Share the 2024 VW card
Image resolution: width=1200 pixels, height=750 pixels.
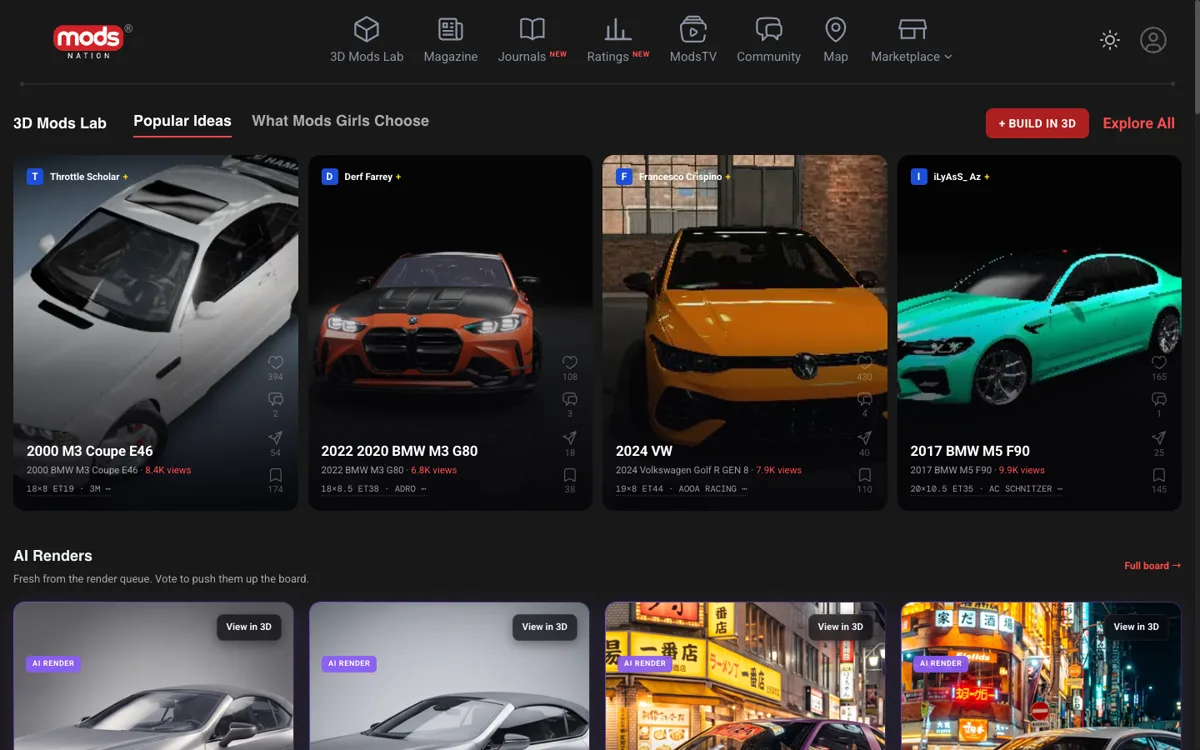(x=864, y=438)
